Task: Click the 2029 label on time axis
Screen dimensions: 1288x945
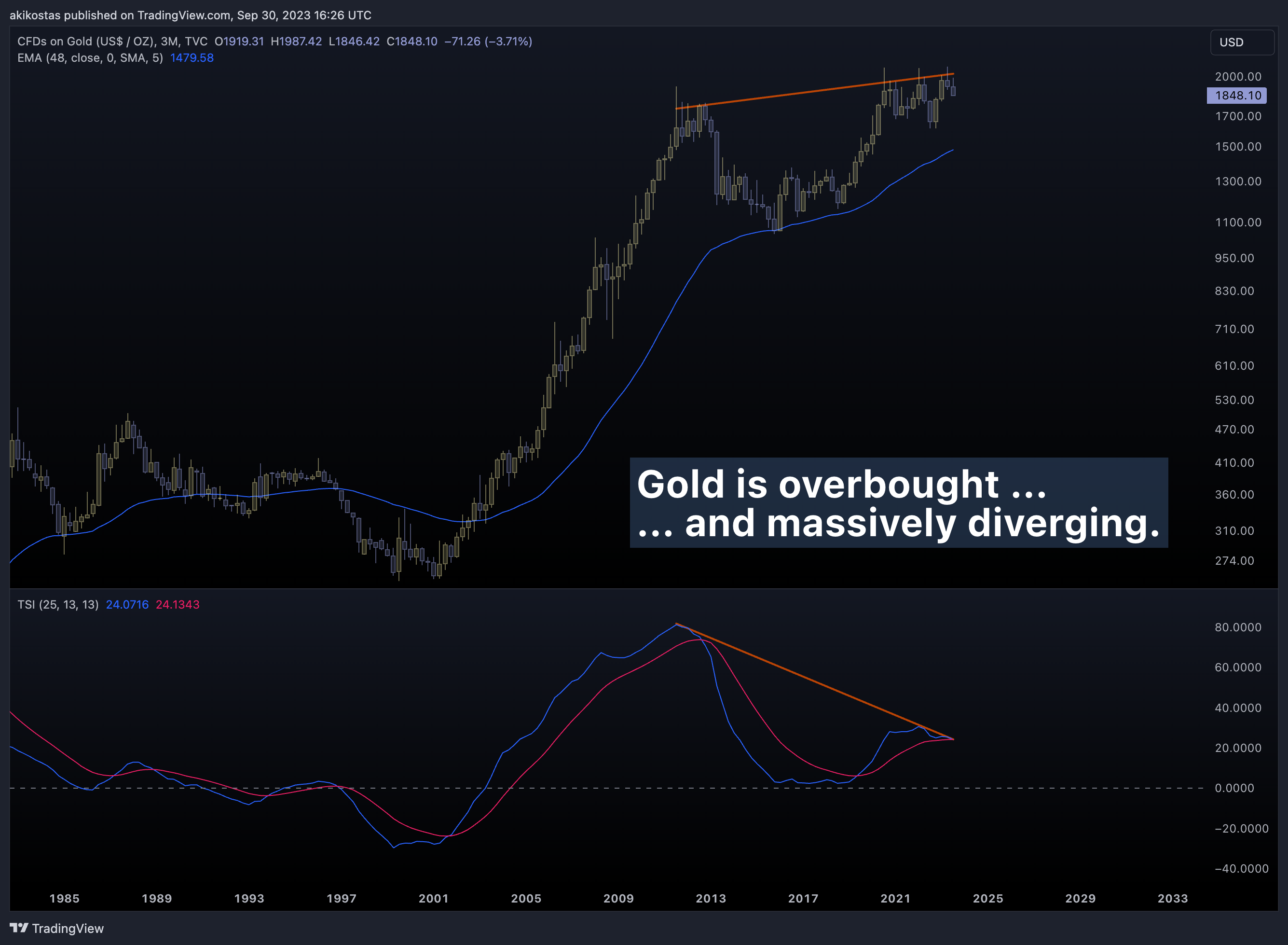Action: click(1081, 899)
